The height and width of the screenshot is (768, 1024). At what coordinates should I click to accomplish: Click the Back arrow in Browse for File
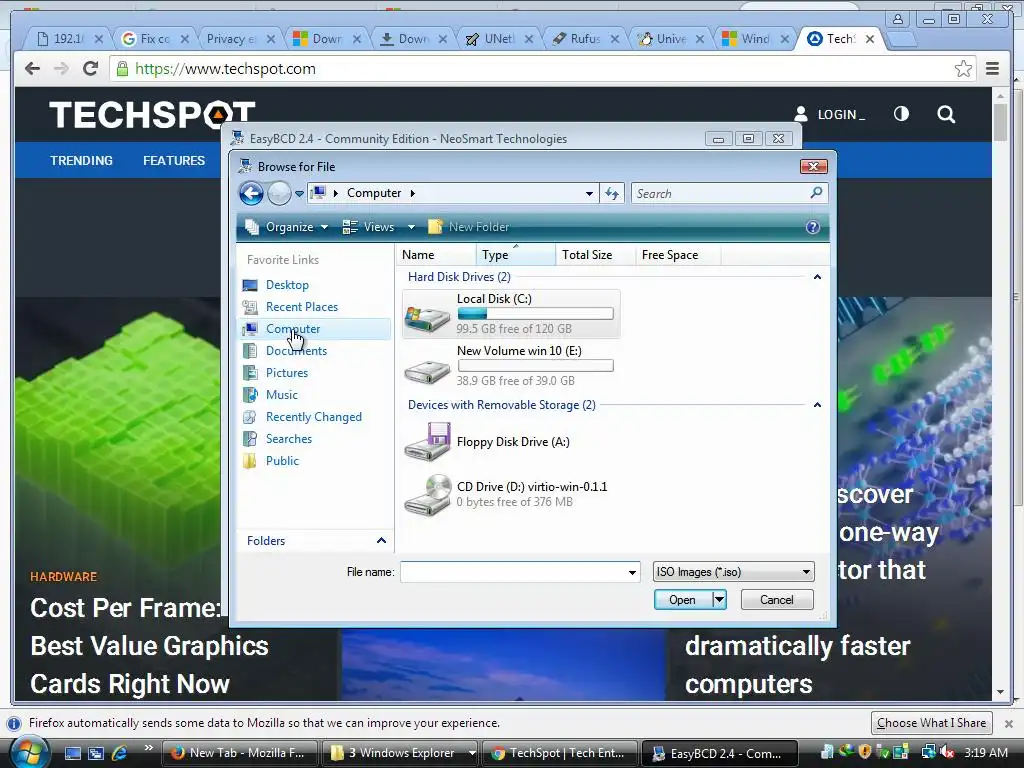(251, 193)
